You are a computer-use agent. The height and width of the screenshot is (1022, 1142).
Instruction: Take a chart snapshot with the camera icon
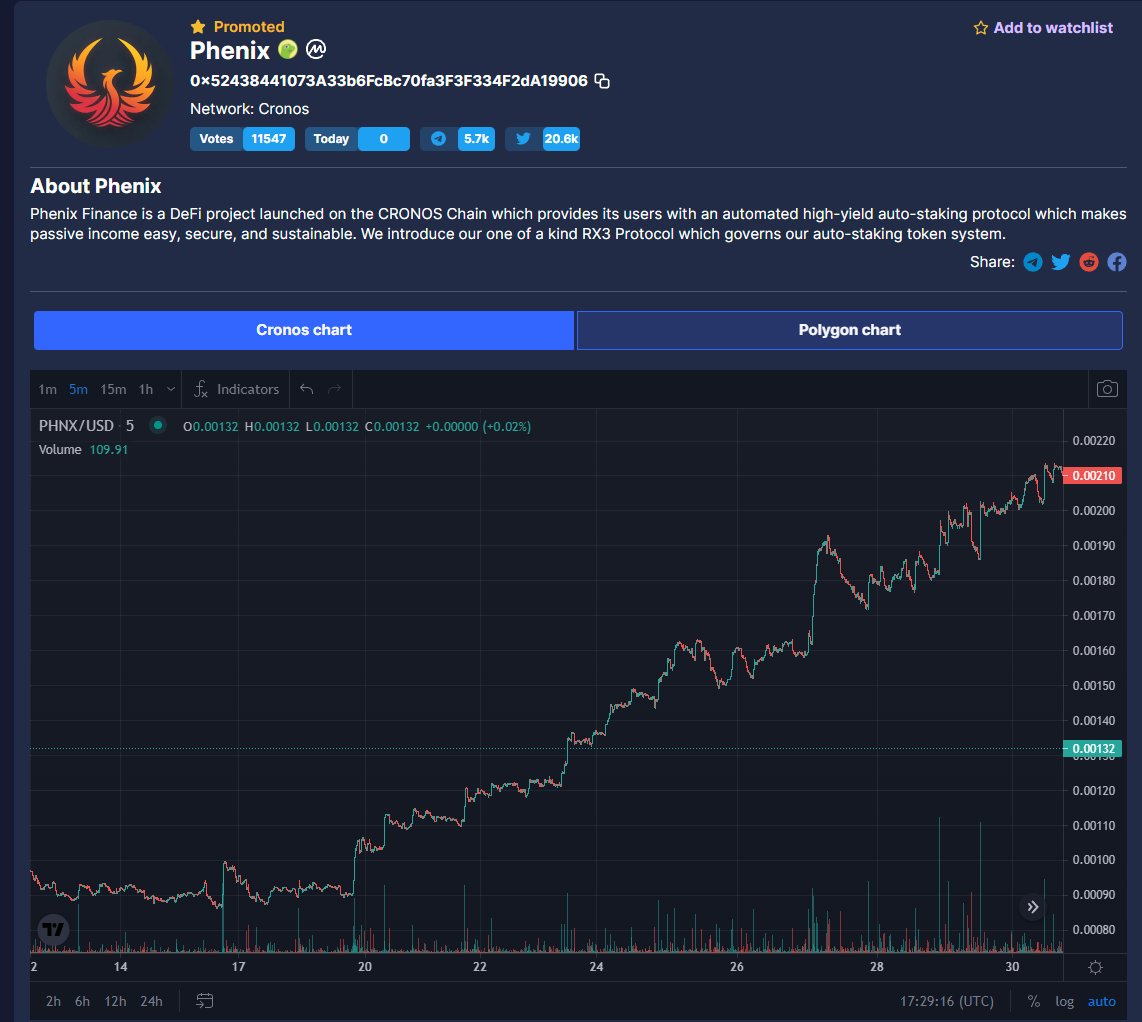pyautogui.click(x=1106, y=389)
